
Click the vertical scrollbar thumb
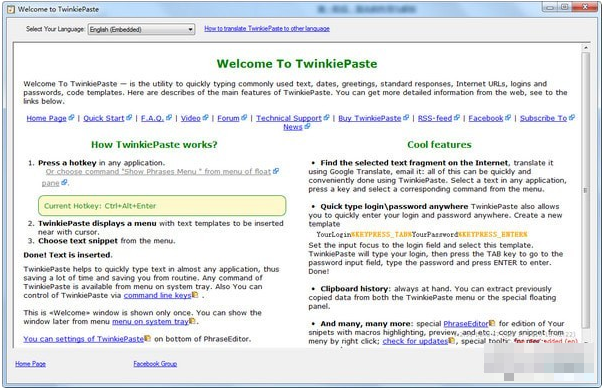tap(586, 190)
